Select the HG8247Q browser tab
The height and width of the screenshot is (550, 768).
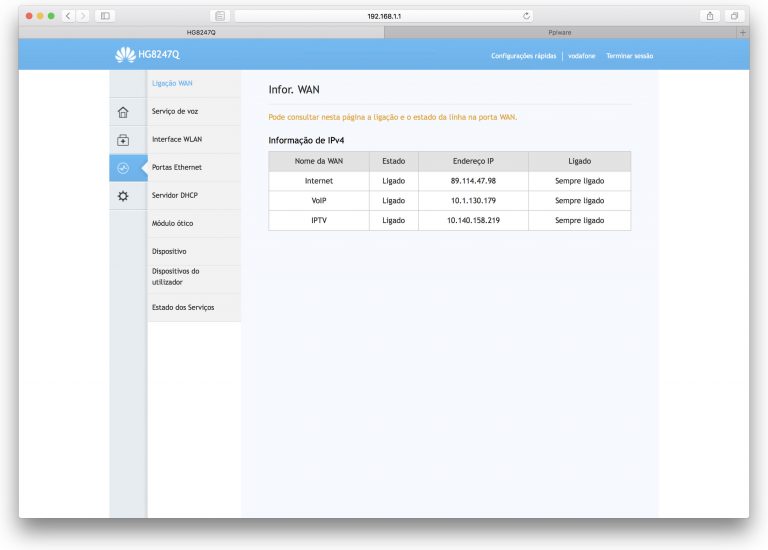click(x=201, y=33)
